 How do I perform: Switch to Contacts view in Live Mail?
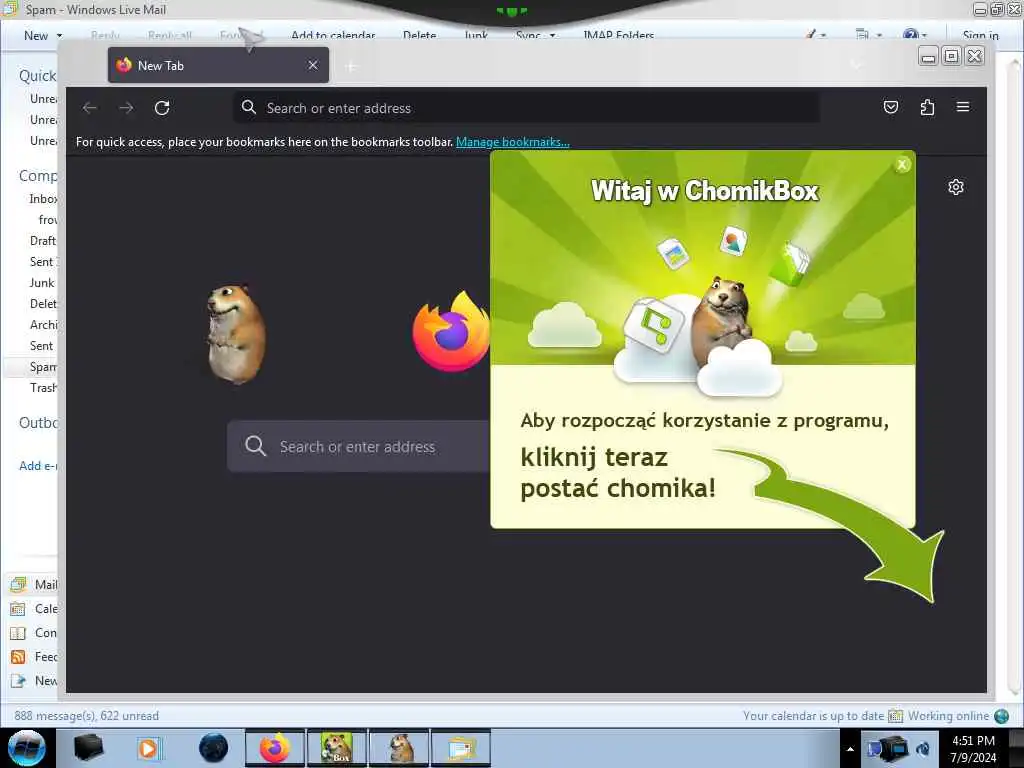tap(34, 633)
